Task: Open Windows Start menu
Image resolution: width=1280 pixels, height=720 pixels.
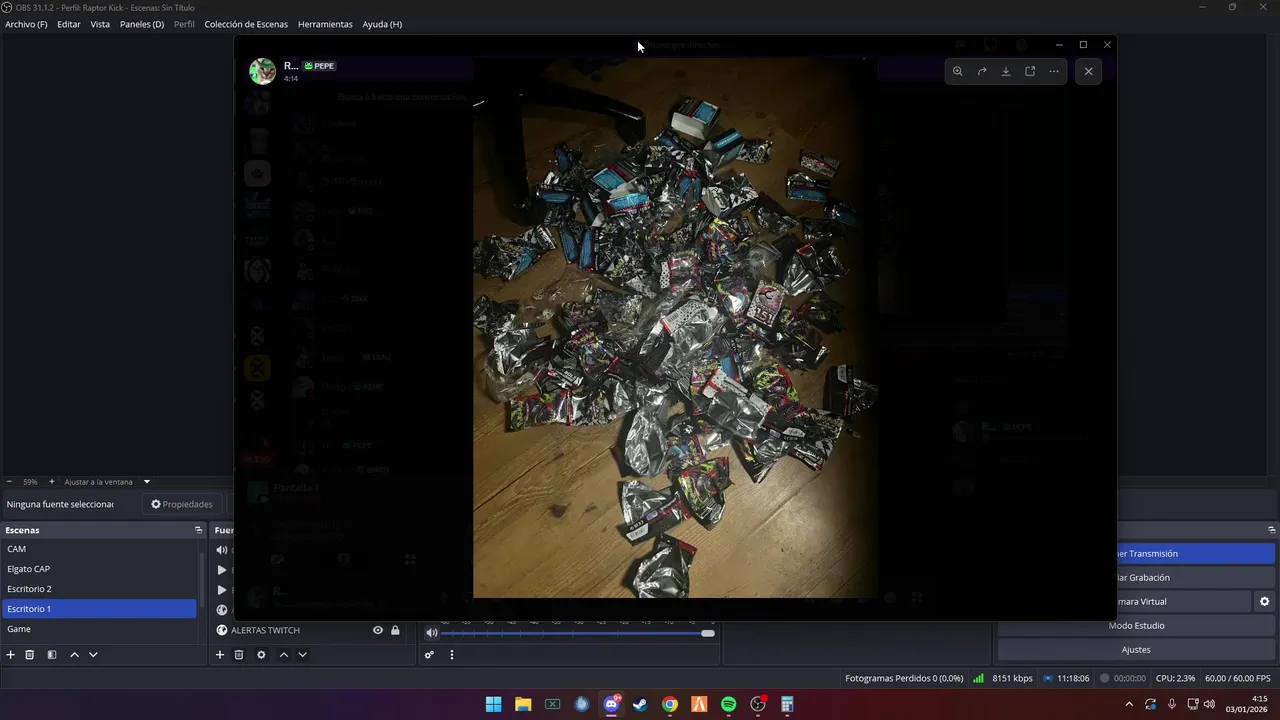Action: pos(493,704)
